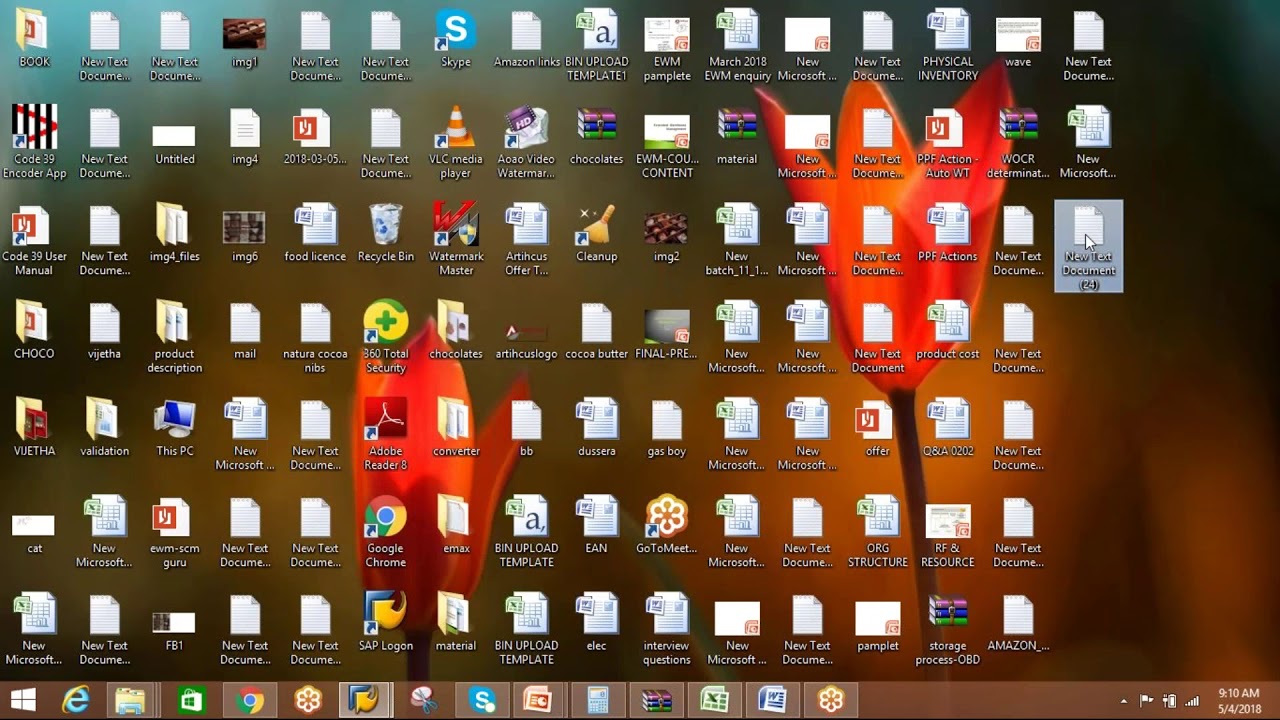Select the product cost spreadsheet
The height and width of the screenshot is (720, 1280).
947,330
